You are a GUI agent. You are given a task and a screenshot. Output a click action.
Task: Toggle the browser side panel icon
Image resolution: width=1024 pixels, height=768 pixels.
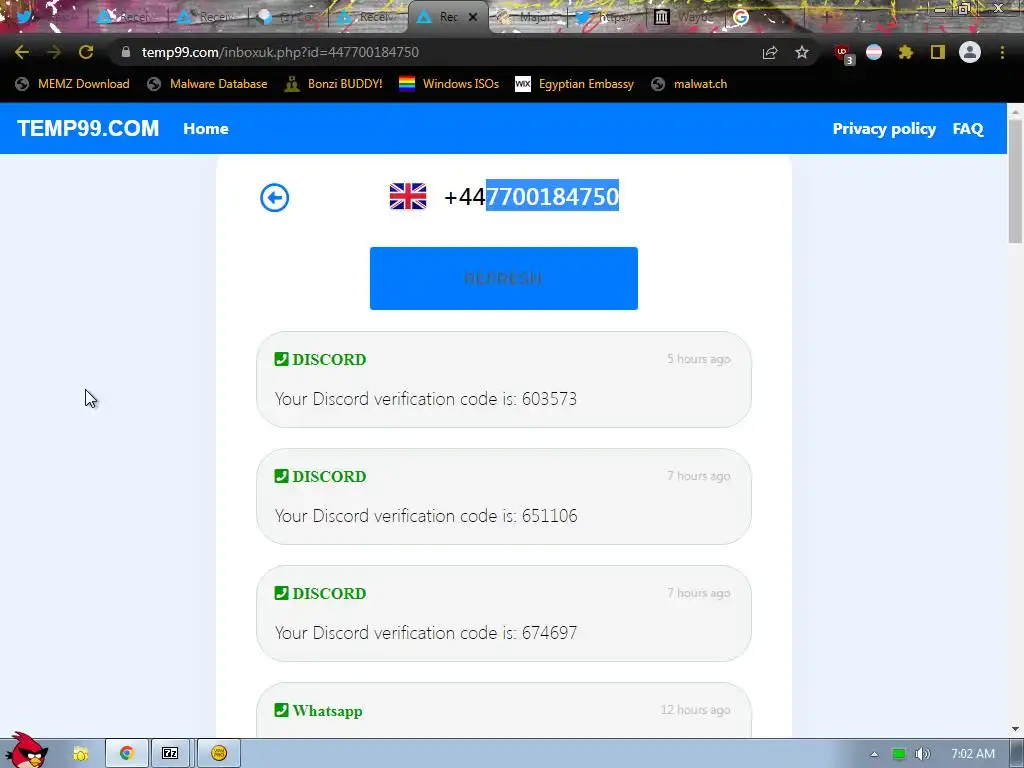(938, 52)
